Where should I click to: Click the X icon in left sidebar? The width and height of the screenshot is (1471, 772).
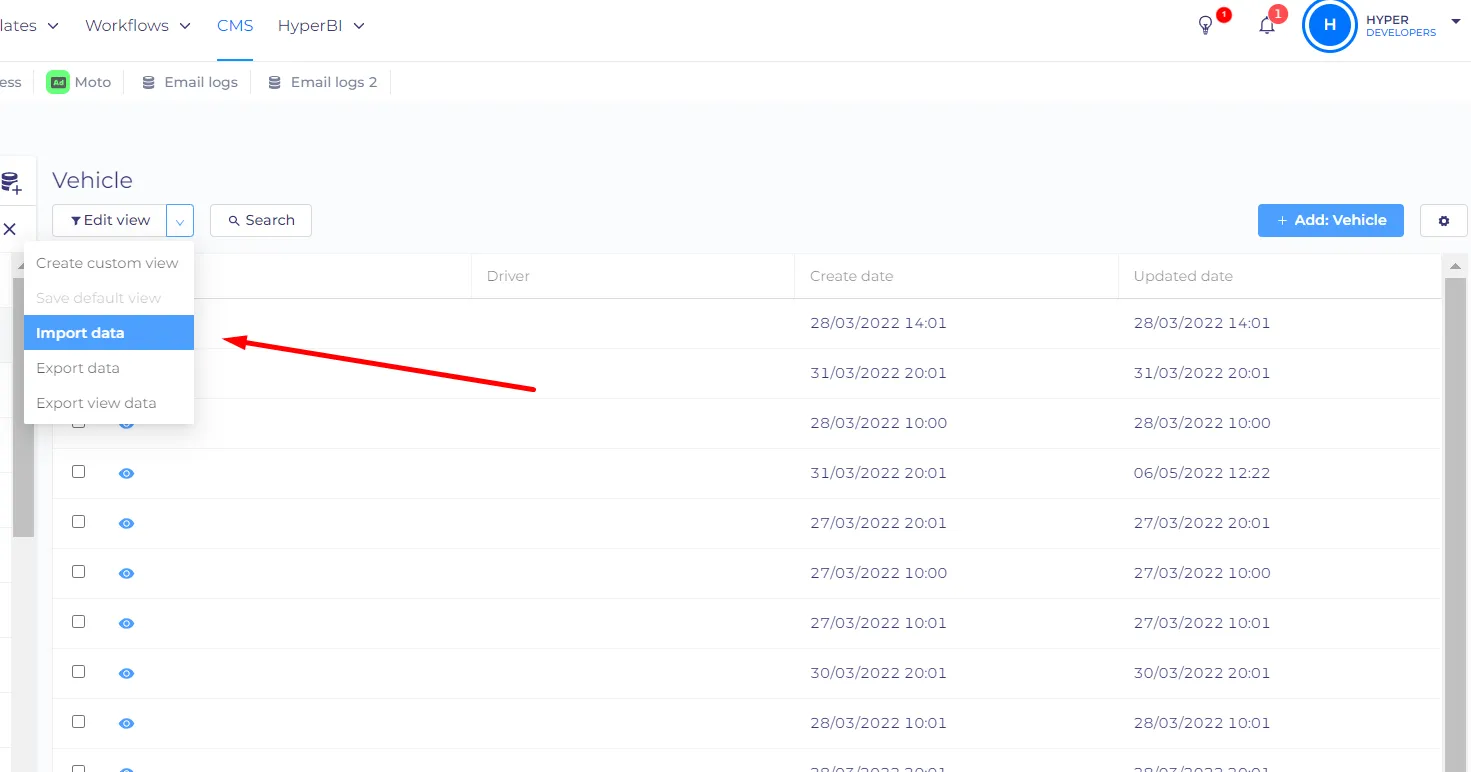click(10, 229)
